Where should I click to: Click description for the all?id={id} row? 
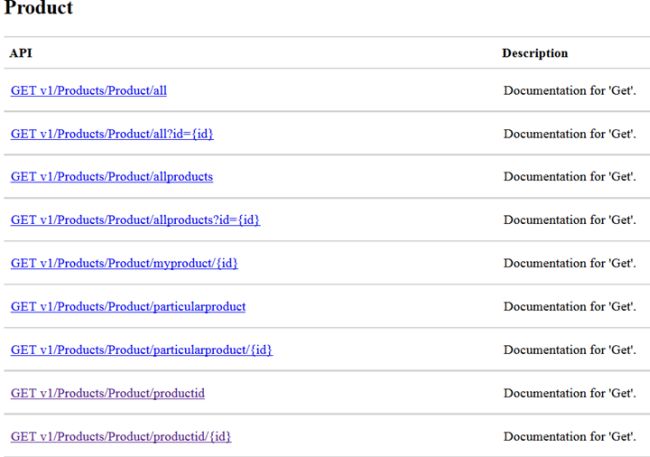(x=569, y=134)
